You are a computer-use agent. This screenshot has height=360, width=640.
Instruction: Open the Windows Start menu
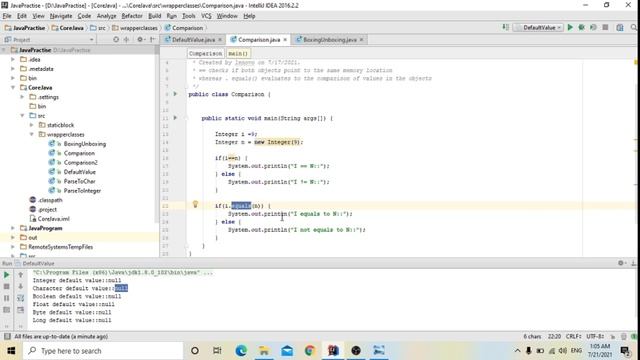pos(11,351)
